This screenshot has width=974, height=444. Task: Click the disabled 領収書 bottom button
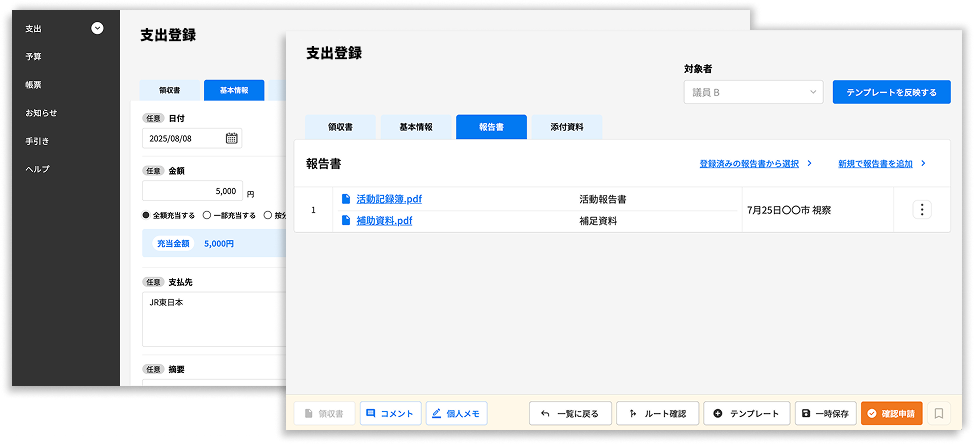pos(324,414)
